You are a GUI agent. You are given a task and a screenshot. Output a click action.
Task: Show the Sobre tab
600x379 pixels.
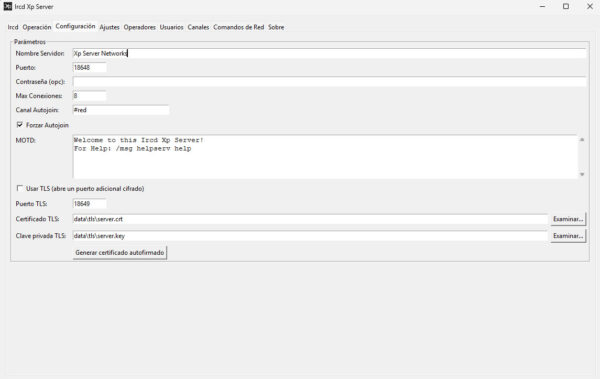276,27
